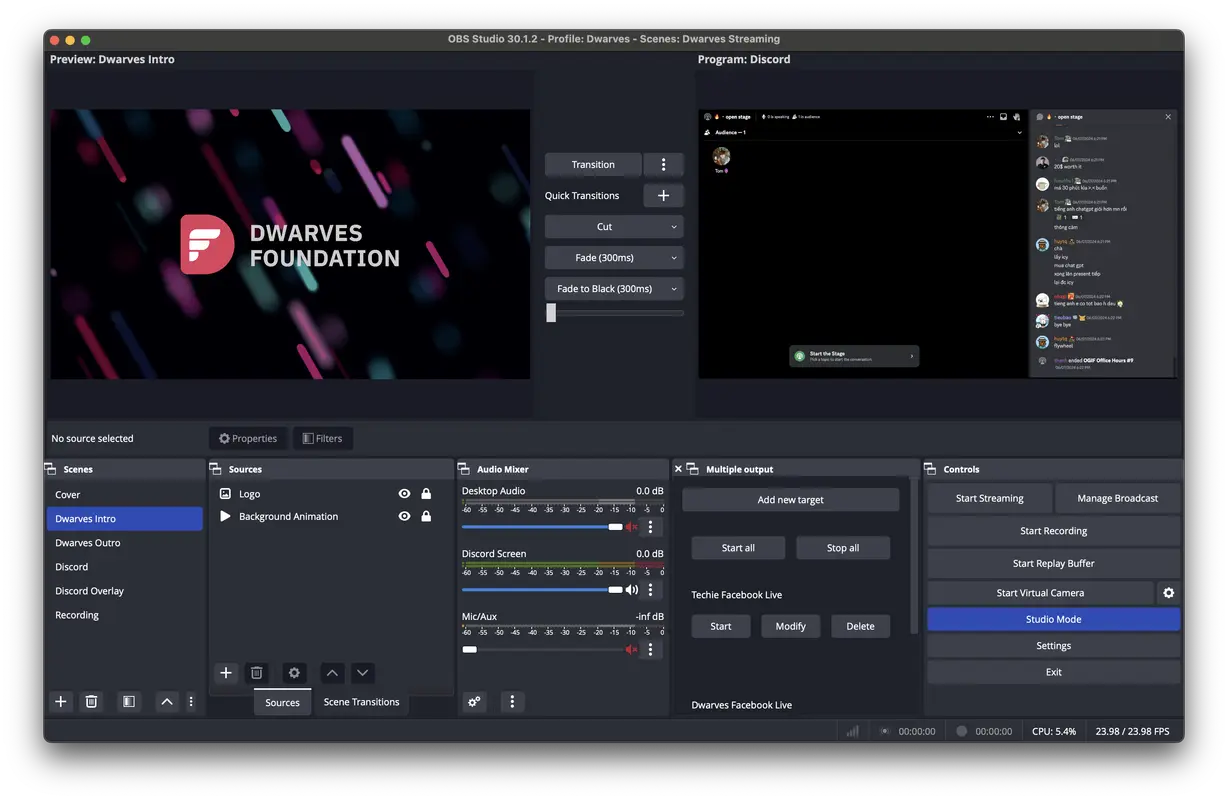
Task: Click the network signal icon in status bar
Action: pyautogui.click(x=853, y=731)
